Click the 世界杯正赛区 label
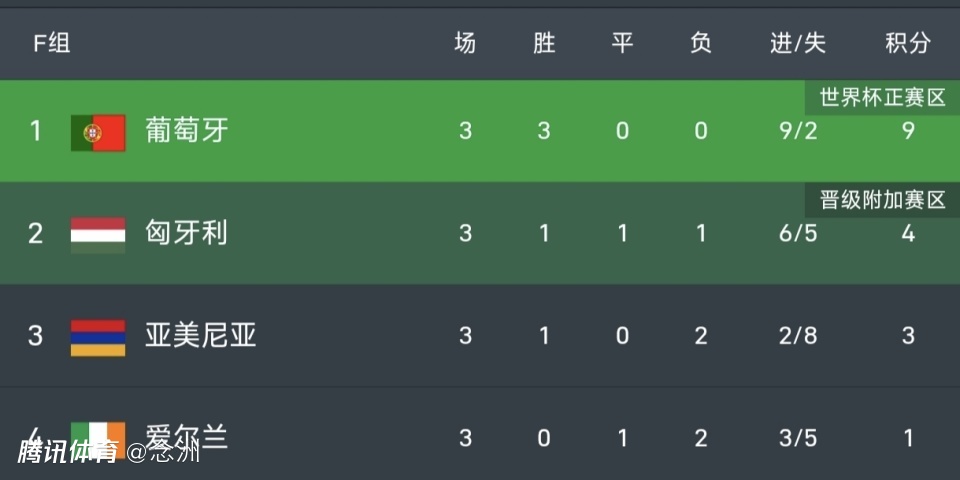The height and width of the screenshot is (480, 960). [882, 98]
